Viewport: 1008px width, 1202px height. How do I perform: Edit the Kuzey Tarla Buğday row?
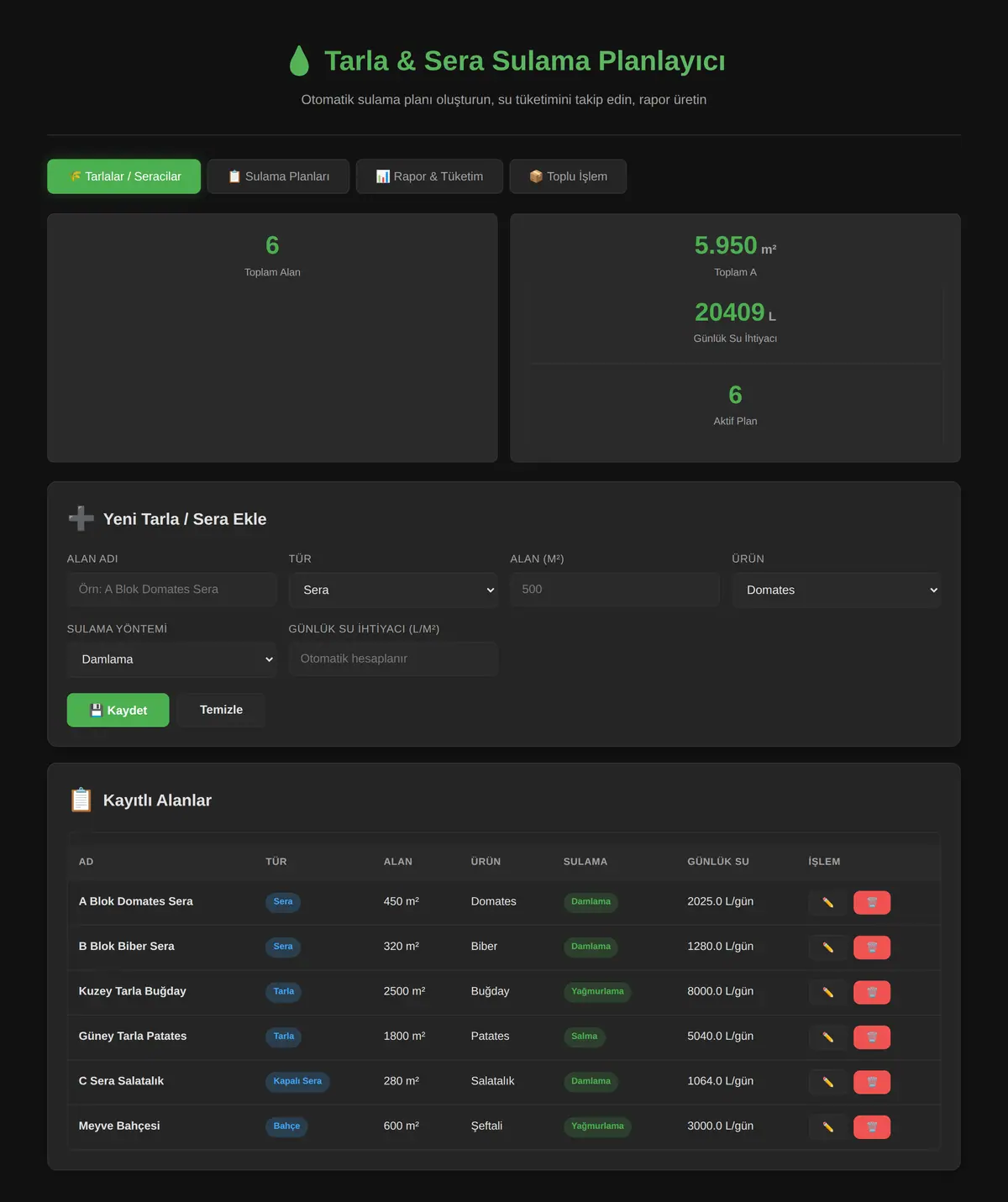(828, 992)
